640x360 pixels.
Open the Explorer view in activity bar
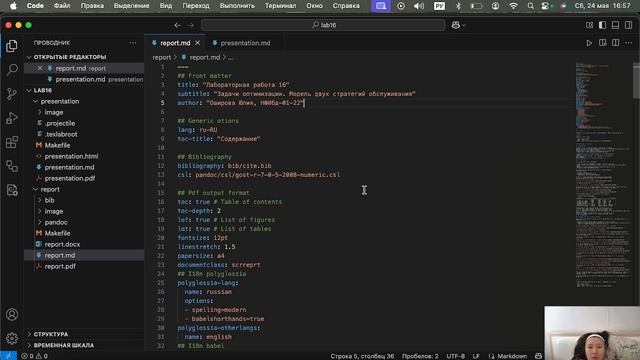(x=12, y=46)
